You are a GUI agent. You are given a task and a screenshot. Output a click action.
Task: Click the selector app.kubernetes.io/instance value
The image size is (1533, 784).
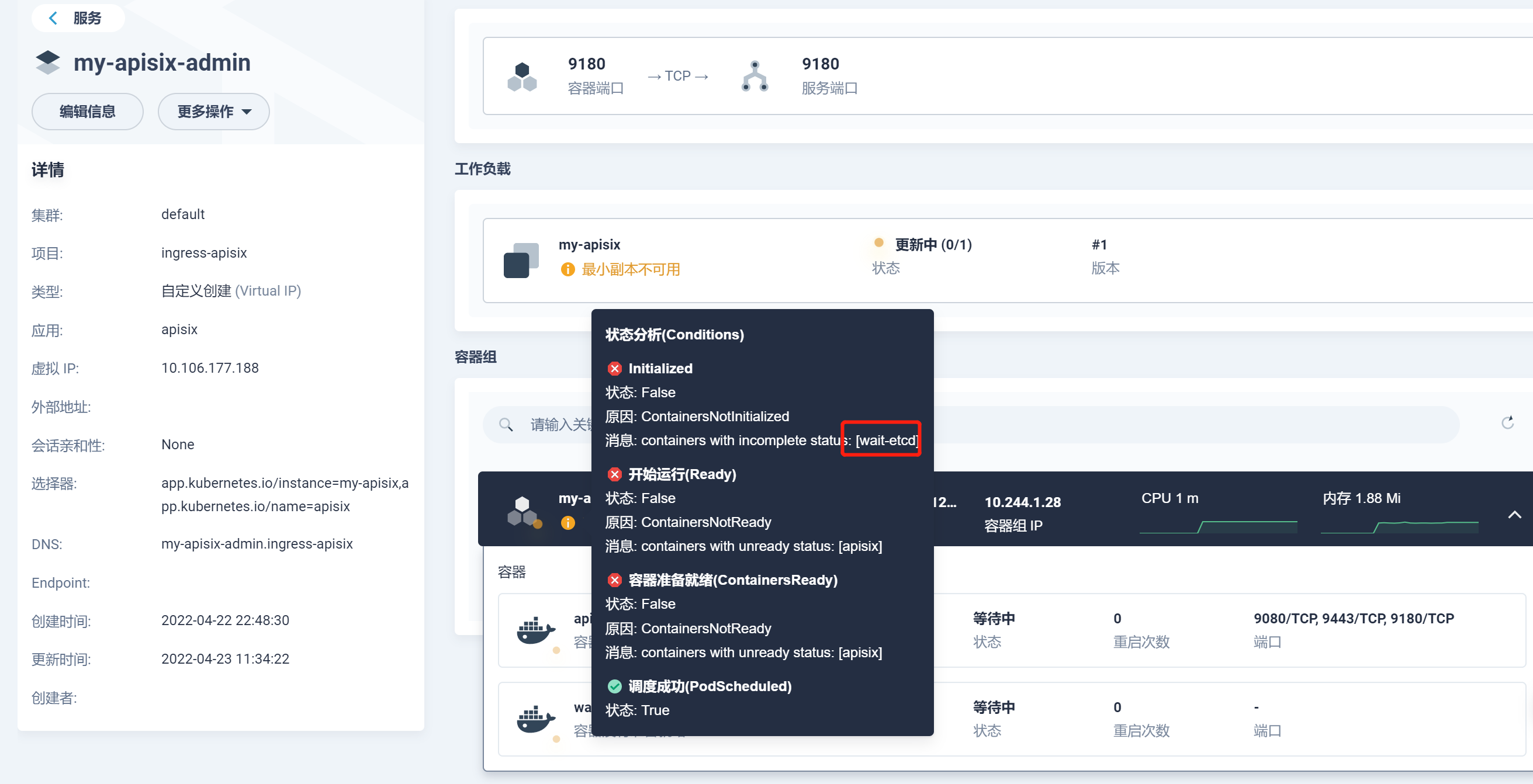click(285, 494)
